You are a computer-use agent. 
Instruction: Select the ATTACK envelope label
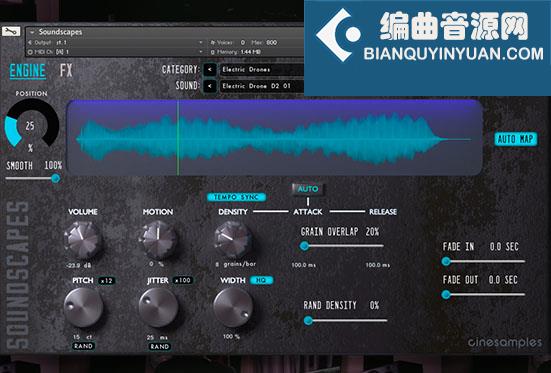(308, 212)
